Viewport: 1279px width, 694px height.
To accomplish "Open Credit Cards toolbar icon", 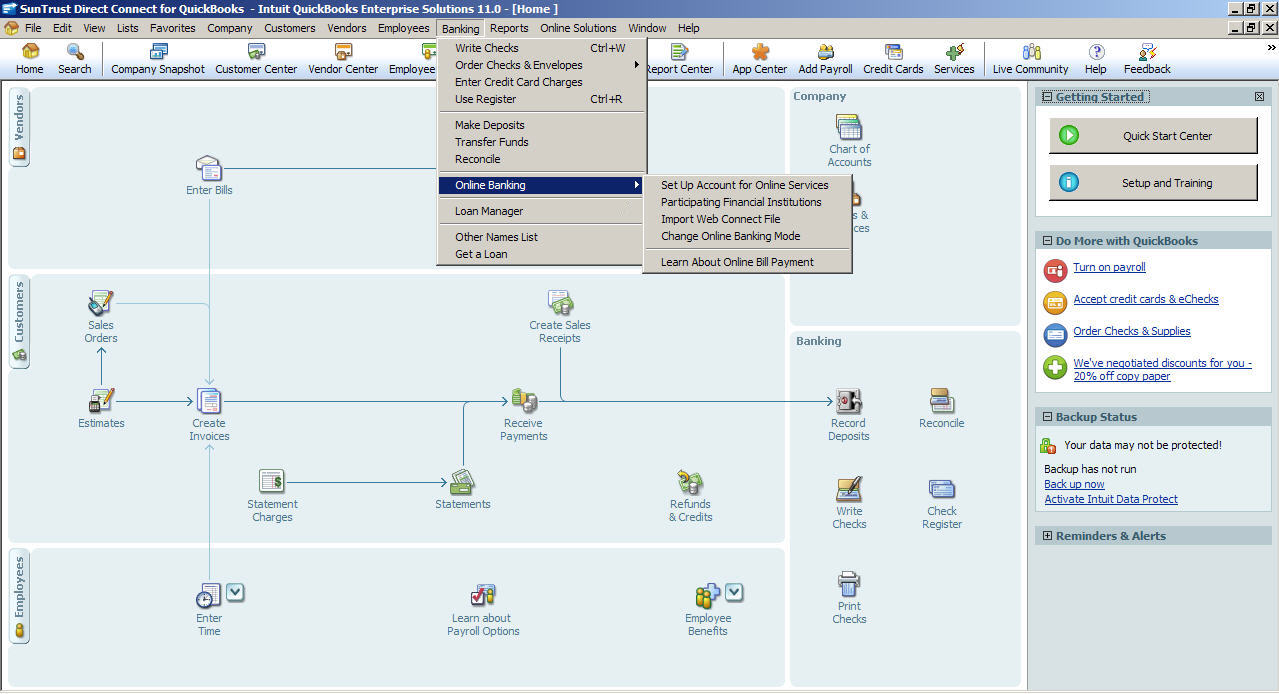I will coord(893,59).
